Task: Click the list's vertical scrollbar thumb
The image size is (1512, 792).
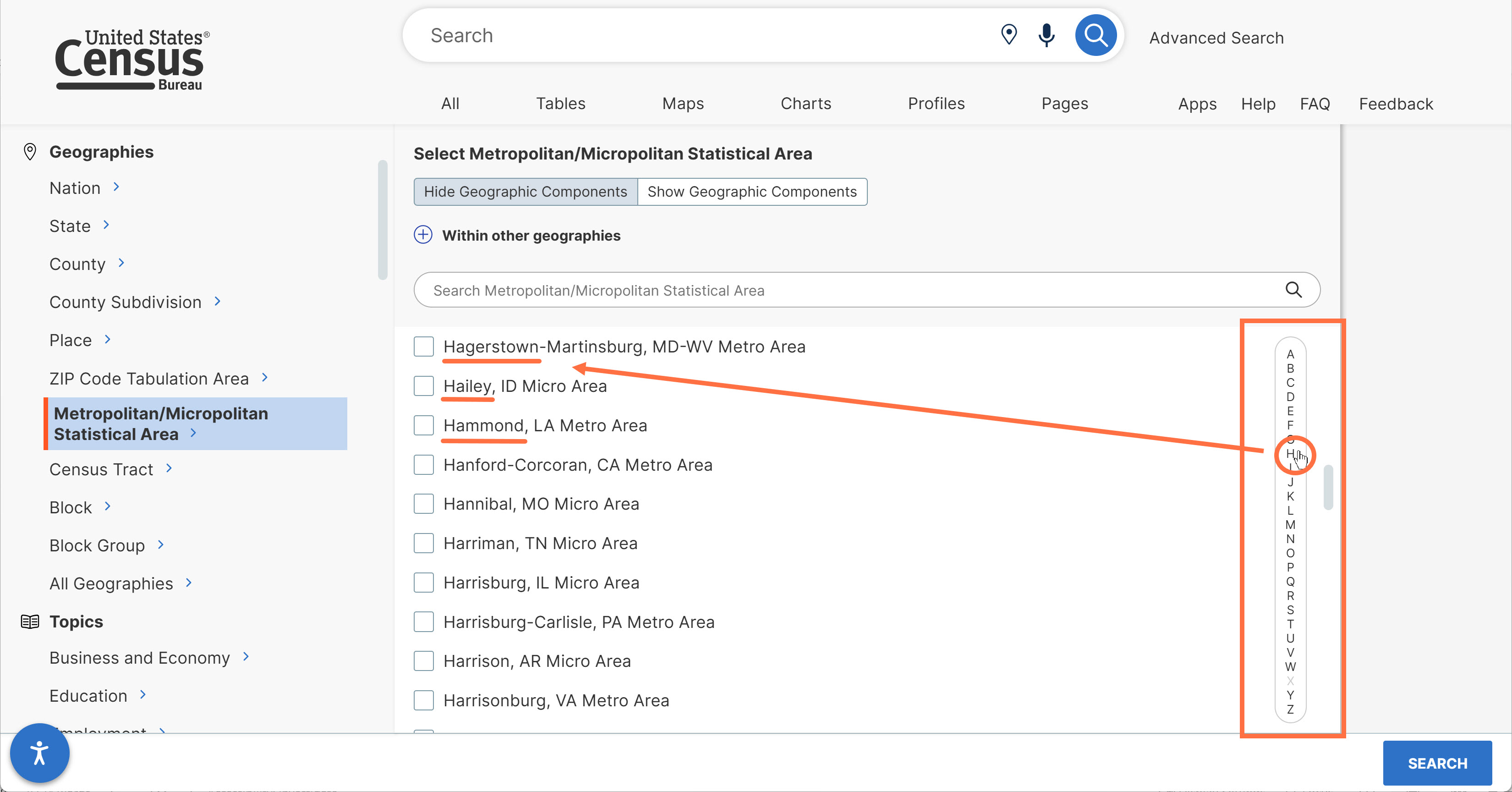Action: [x=1328, y=487]
